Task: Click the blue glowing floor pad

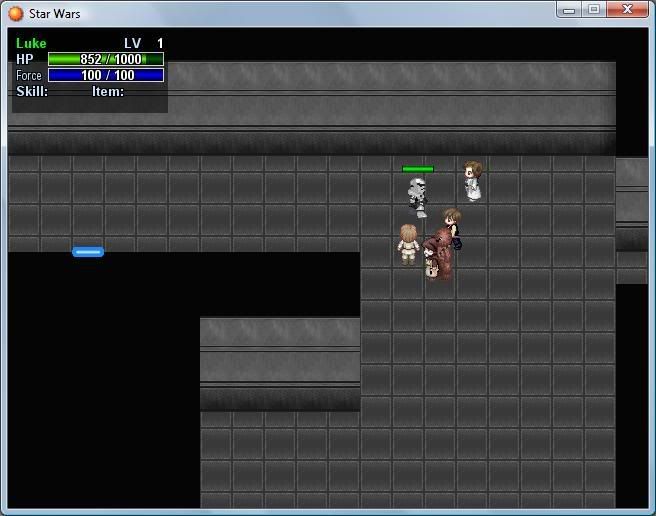Action: click(88, 252)
